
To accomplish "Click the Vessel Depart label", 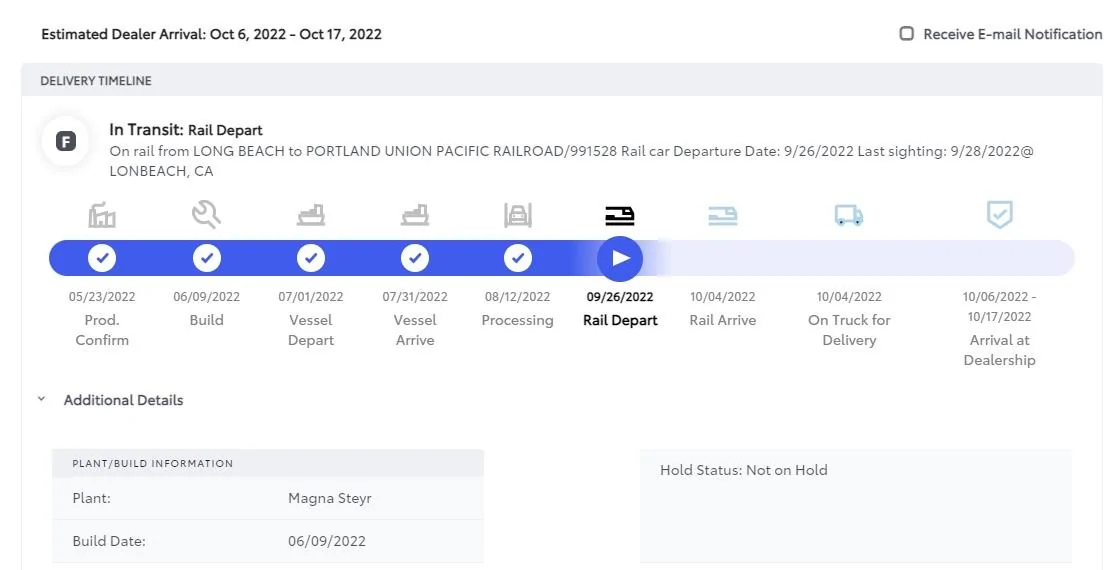I will [311, 330].
